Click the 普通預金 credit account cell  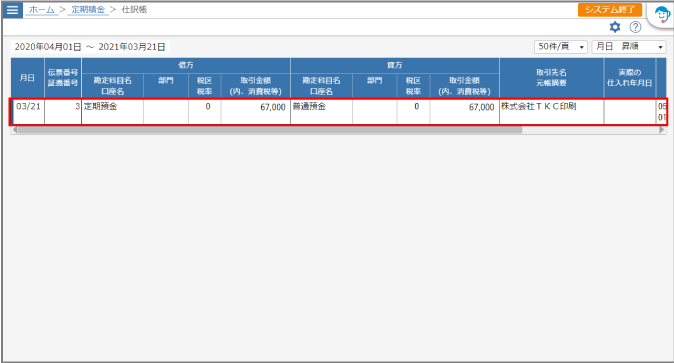pos(321,112)
